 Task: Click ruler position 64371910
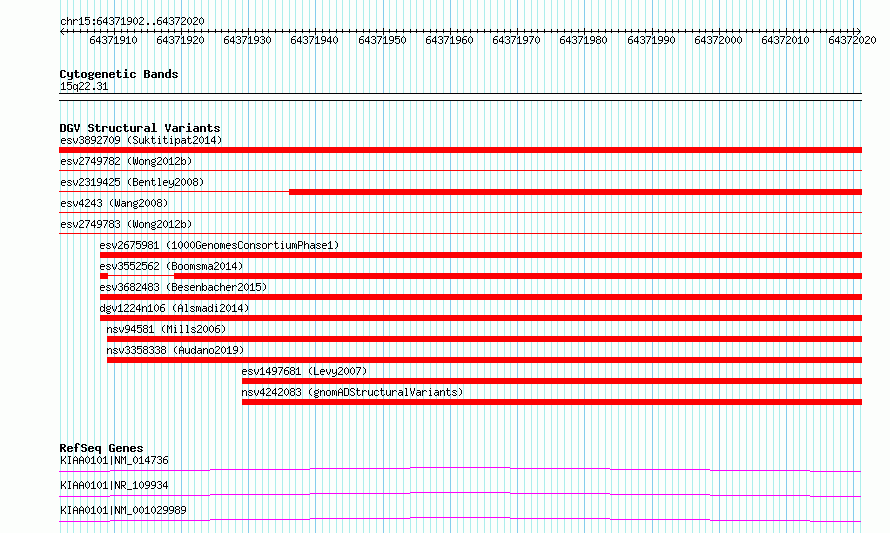click(x=113, y=40)
